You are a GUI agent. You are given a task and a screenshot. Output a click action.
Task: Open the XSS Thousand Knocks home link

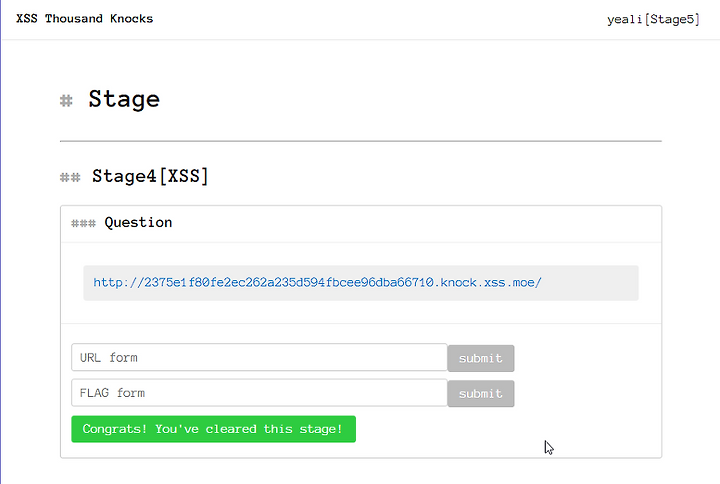pyautogui.click(x=84, y=19)
